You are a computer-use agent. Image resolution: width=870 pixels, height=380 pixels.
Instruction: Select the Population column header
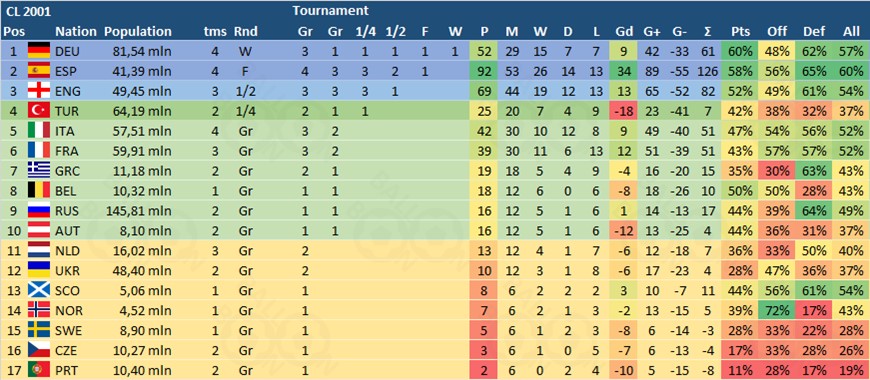pyautogui.click(x=138, y=32)
